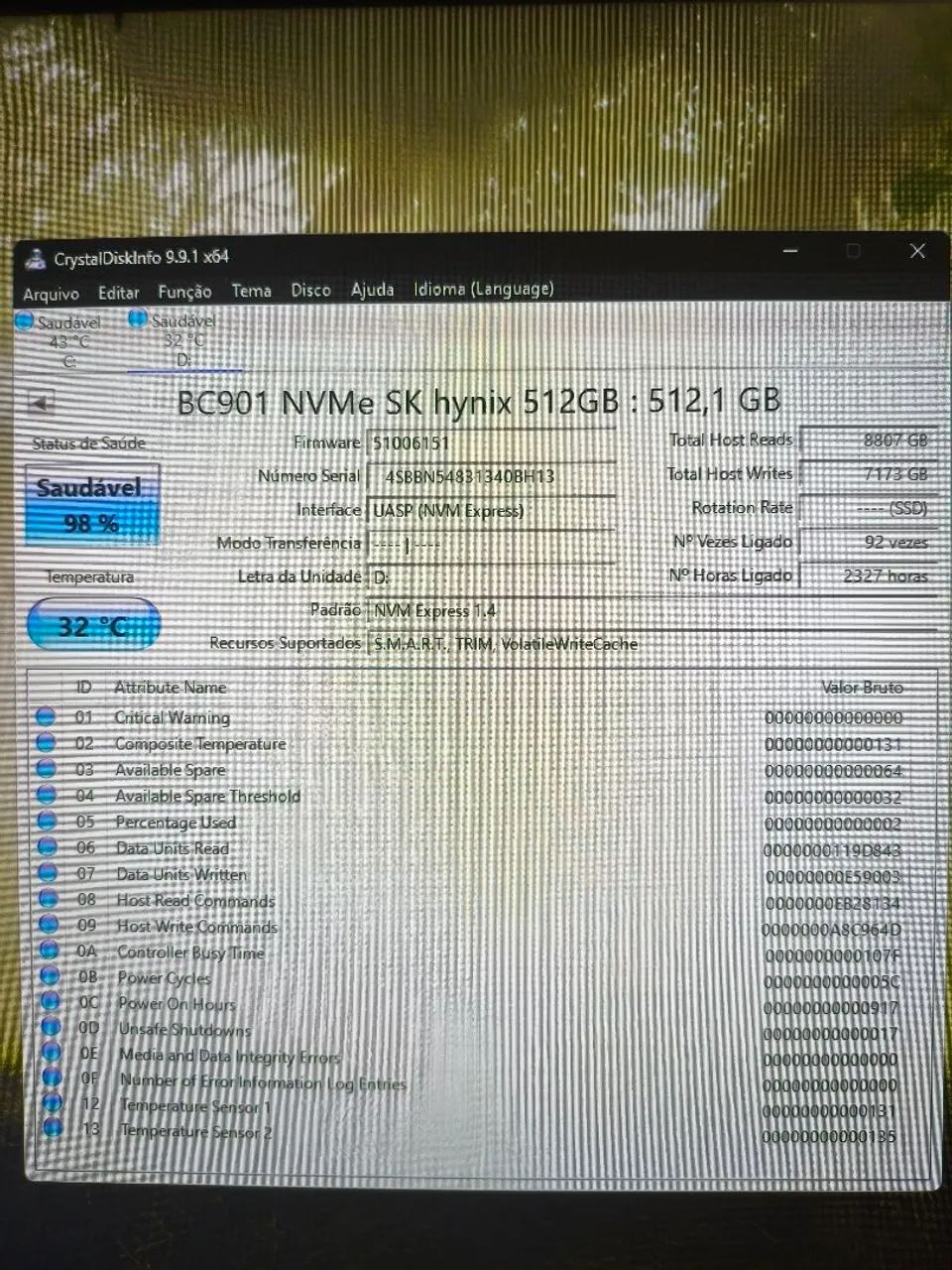Click the Rotation Rate value (SSD)
This screenshot has width=952, height=1270.
point(867,508)
